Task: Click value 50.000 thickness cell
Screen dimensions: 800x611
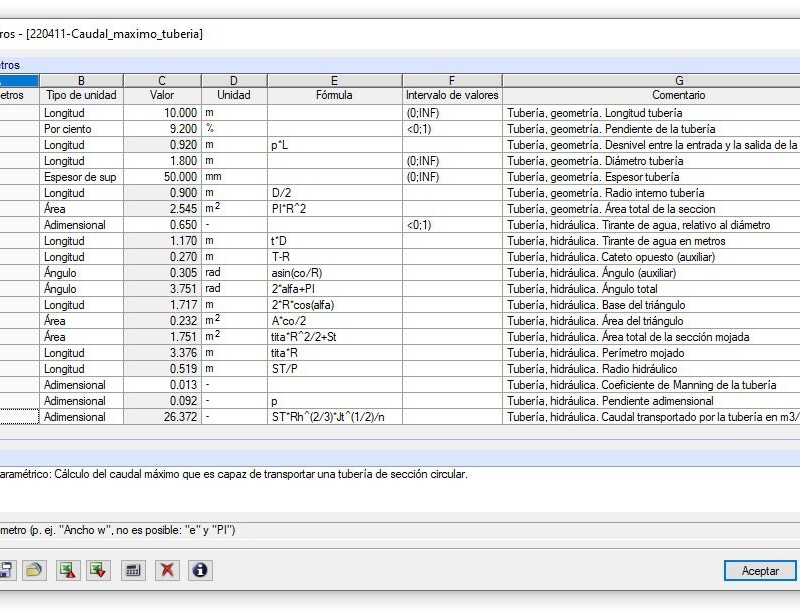Action: tap(162, 177)
